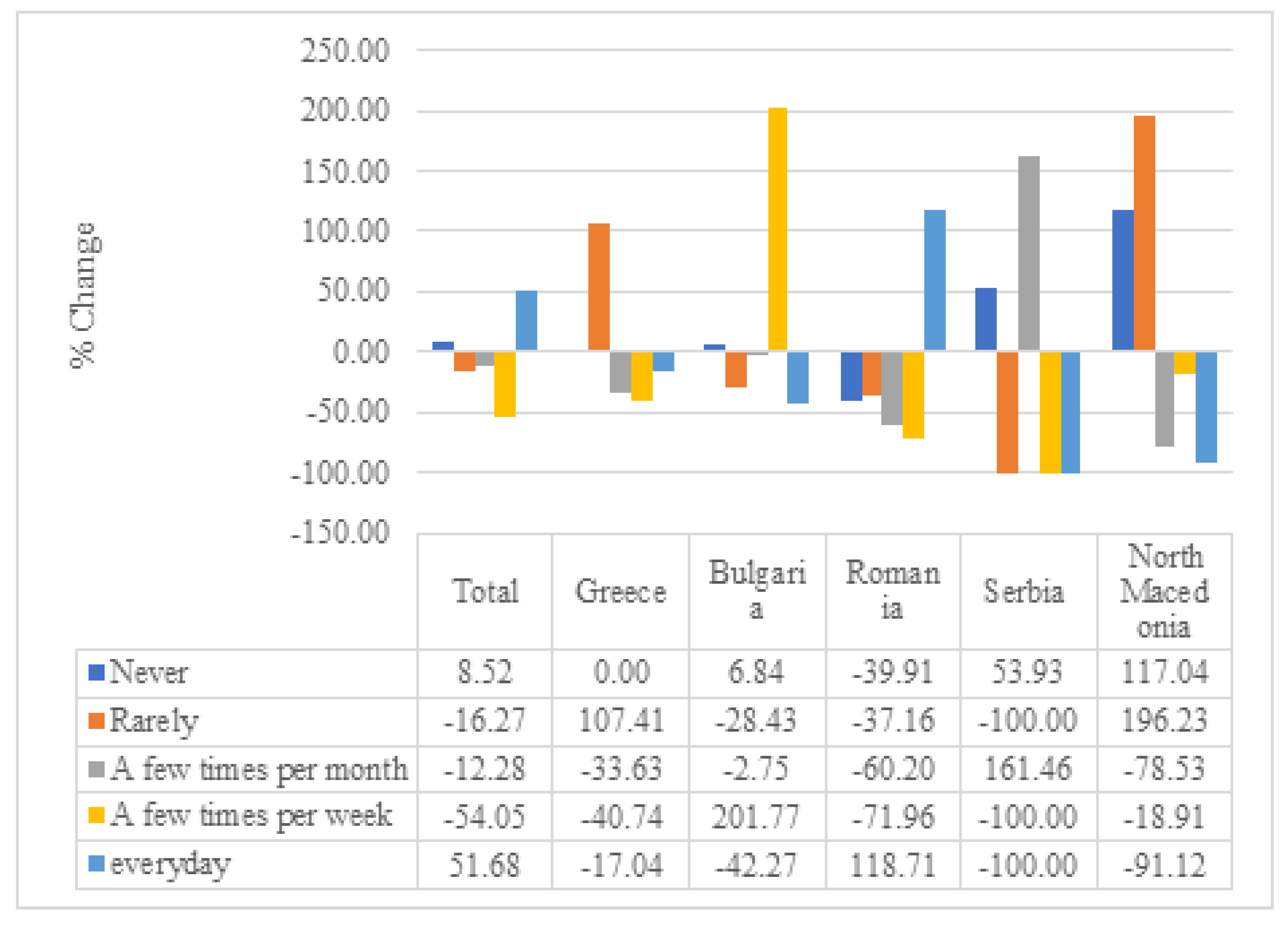Select the North Macedonia column header
This screenshot has height=925, width=1288.
(x=1164, y=592)
